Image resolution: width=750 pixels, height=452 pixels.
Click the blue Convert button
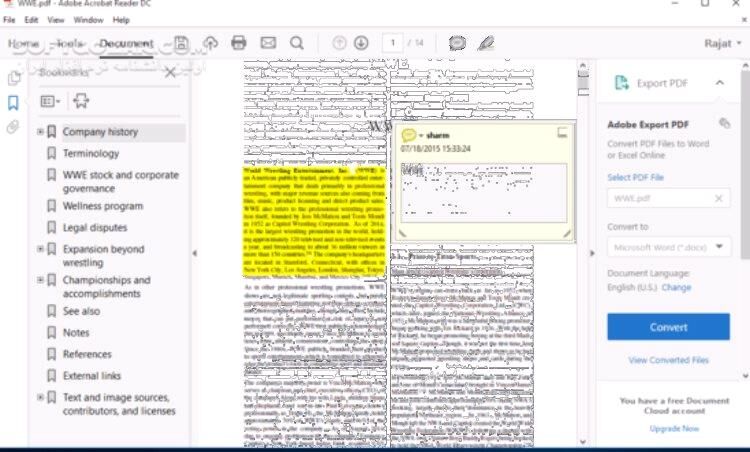pos(668,327)
